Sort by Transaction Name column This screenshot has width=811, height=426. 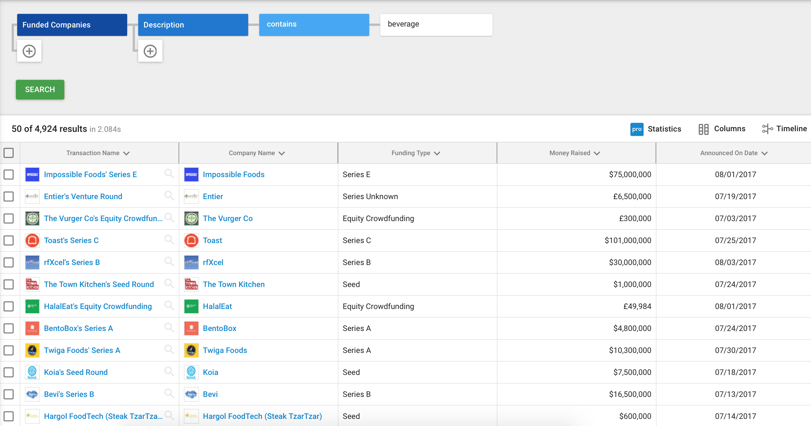click(98, 153)
